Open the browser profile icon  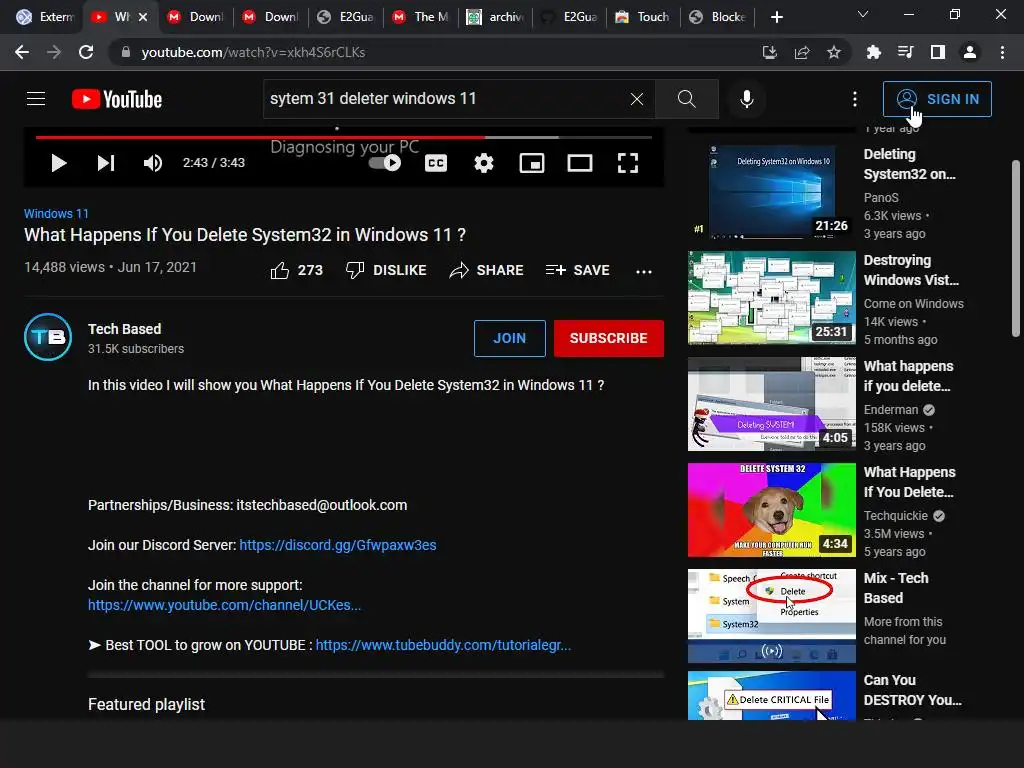click(970, 52)
